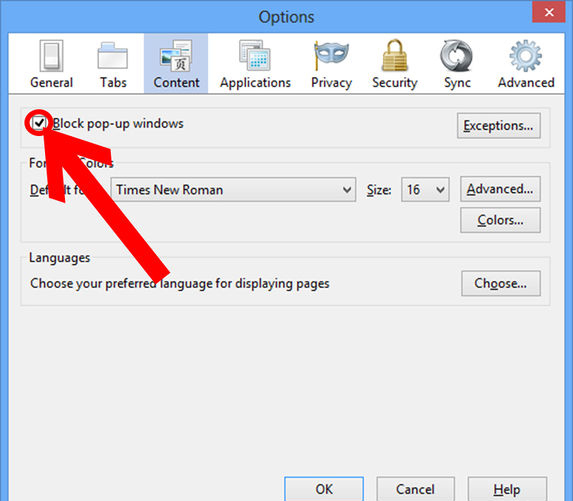
Task: Open the Security padlock icon
Action: (x=395, y=56)
